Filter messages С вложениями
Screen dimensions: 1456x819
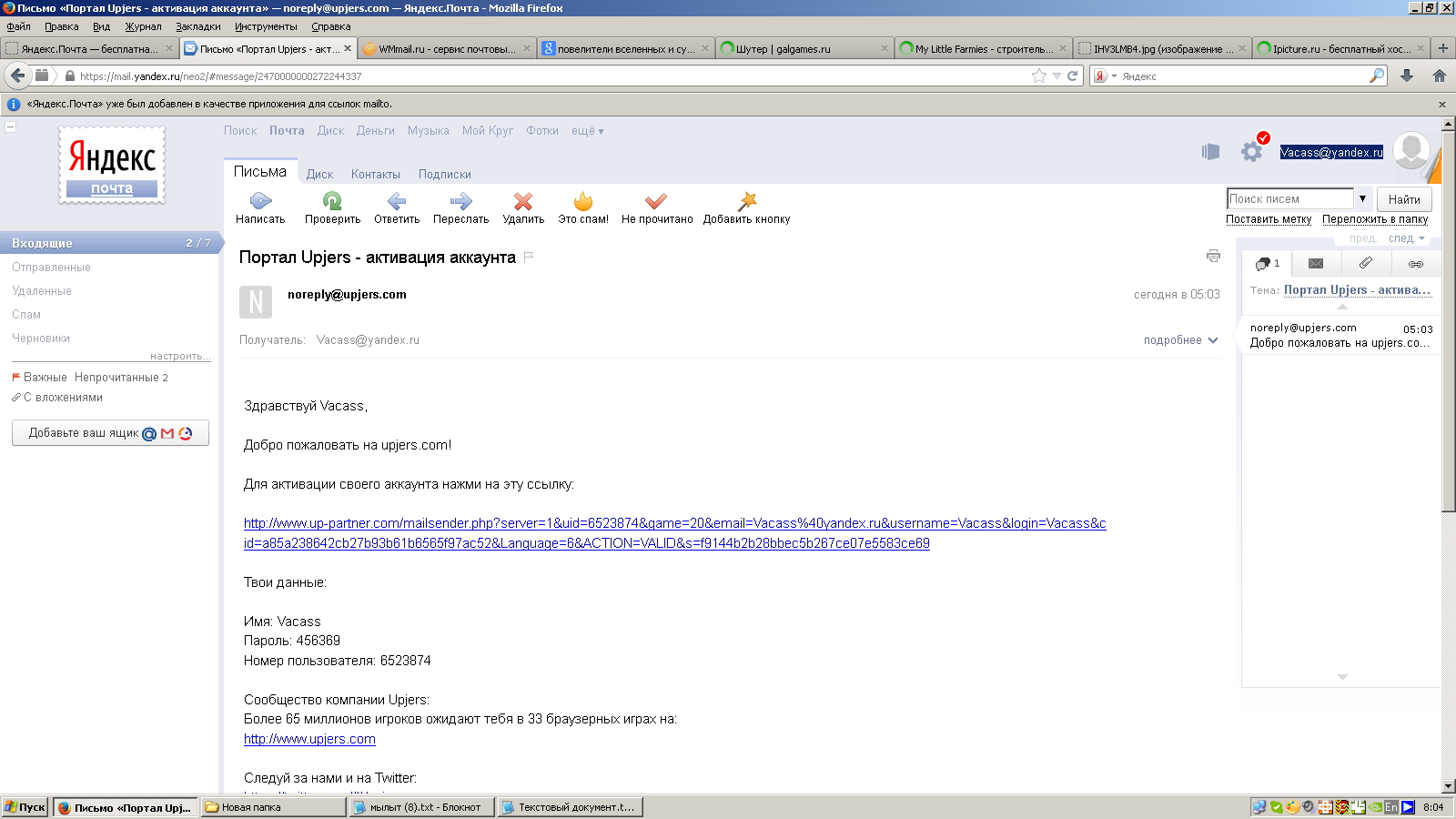tap(56, 398)
